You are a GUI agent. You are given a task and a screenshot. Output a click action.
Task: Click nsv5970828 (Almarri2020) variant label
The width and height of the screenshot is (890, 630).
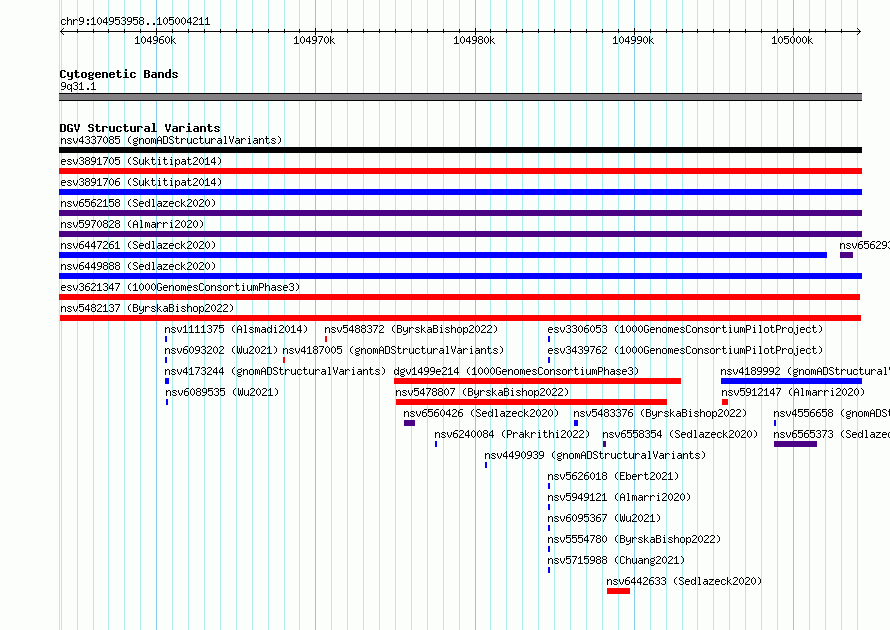[132, 224]
